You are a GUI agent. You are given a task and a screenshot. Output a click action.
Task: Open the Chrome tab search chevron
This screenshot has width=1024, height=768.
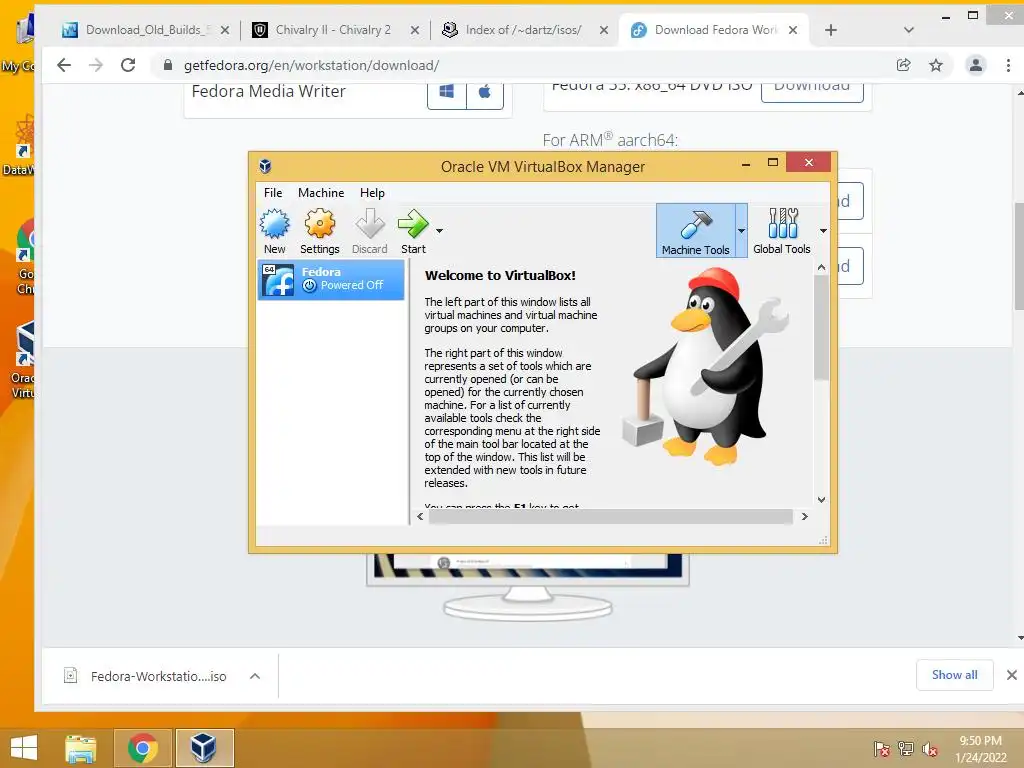pyautogui.click(x=908, y=30)
